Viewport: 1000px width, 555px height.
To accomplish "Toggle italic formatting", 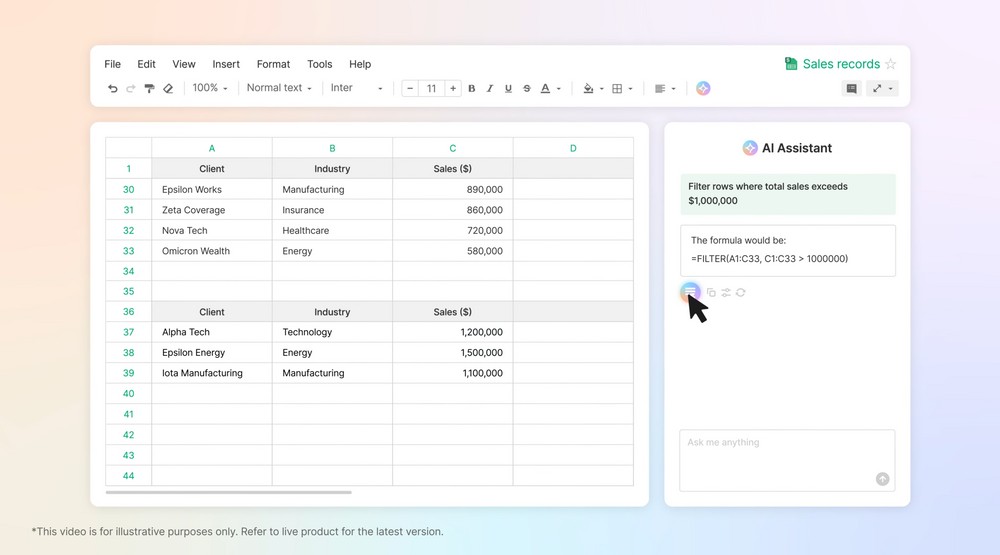I will (x=490, y=89).
